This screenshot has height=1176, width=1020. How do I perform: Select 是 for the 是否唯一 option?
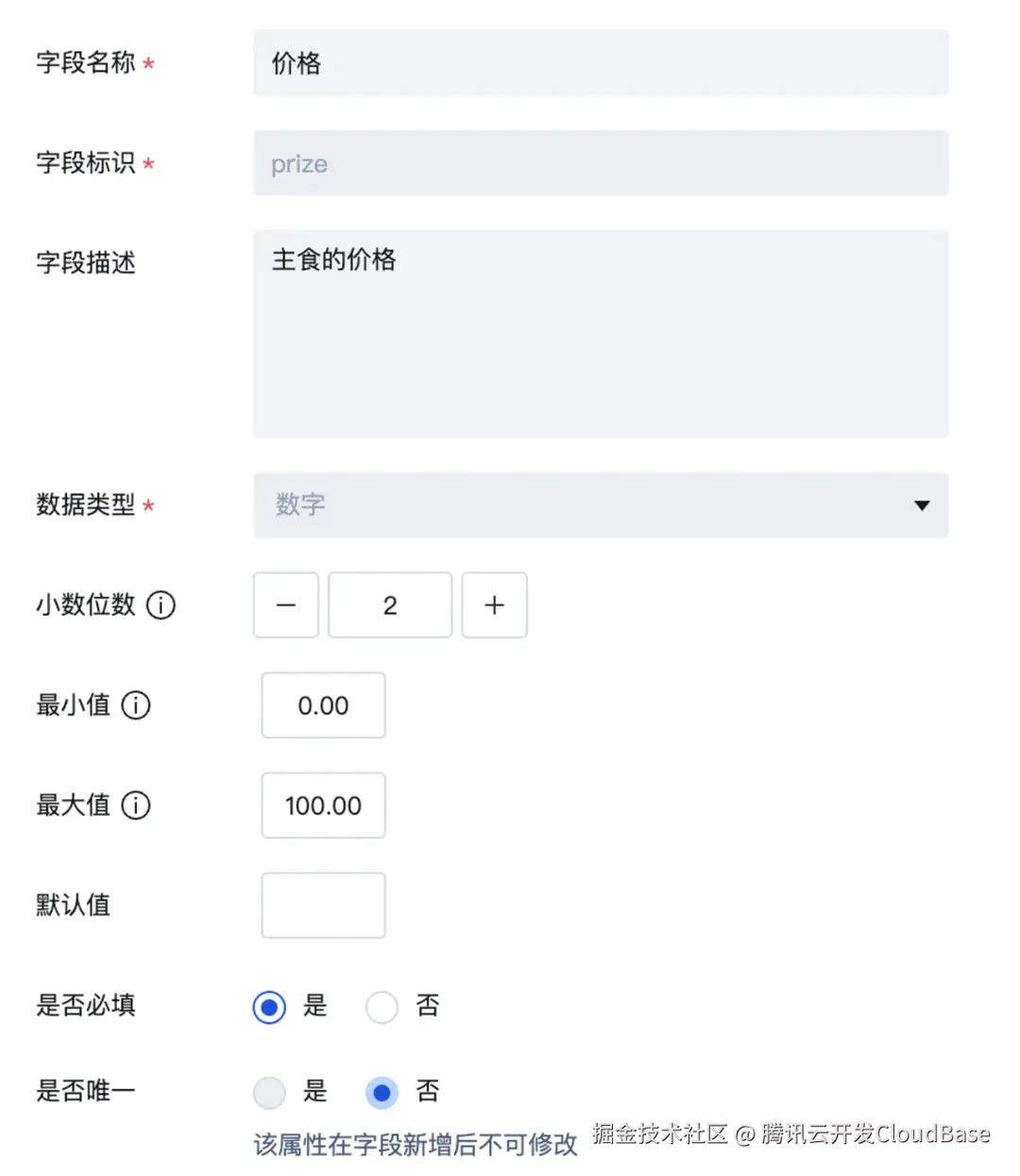[269, 1092]
